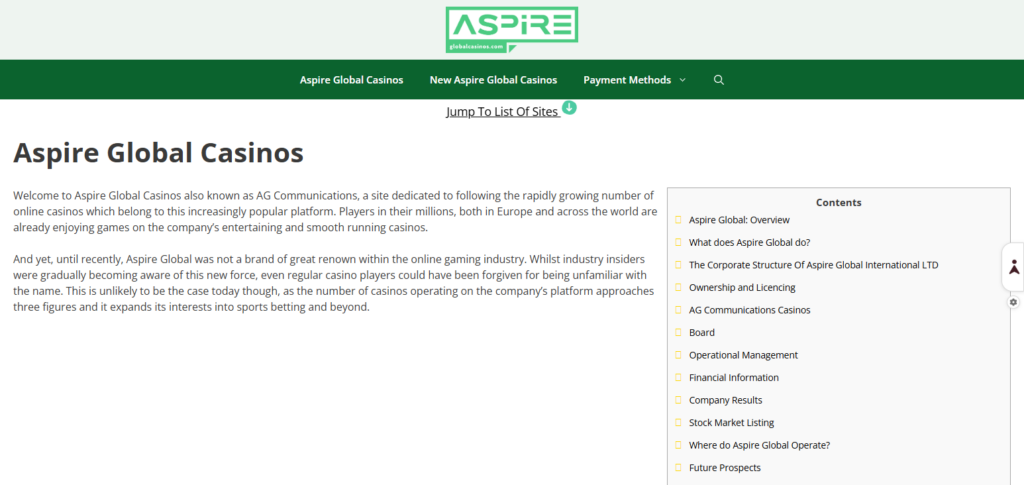This screenshot has height=485, width=1024.
Task: Jump to What does Aspire Global do?
Action: pos(749,242)
